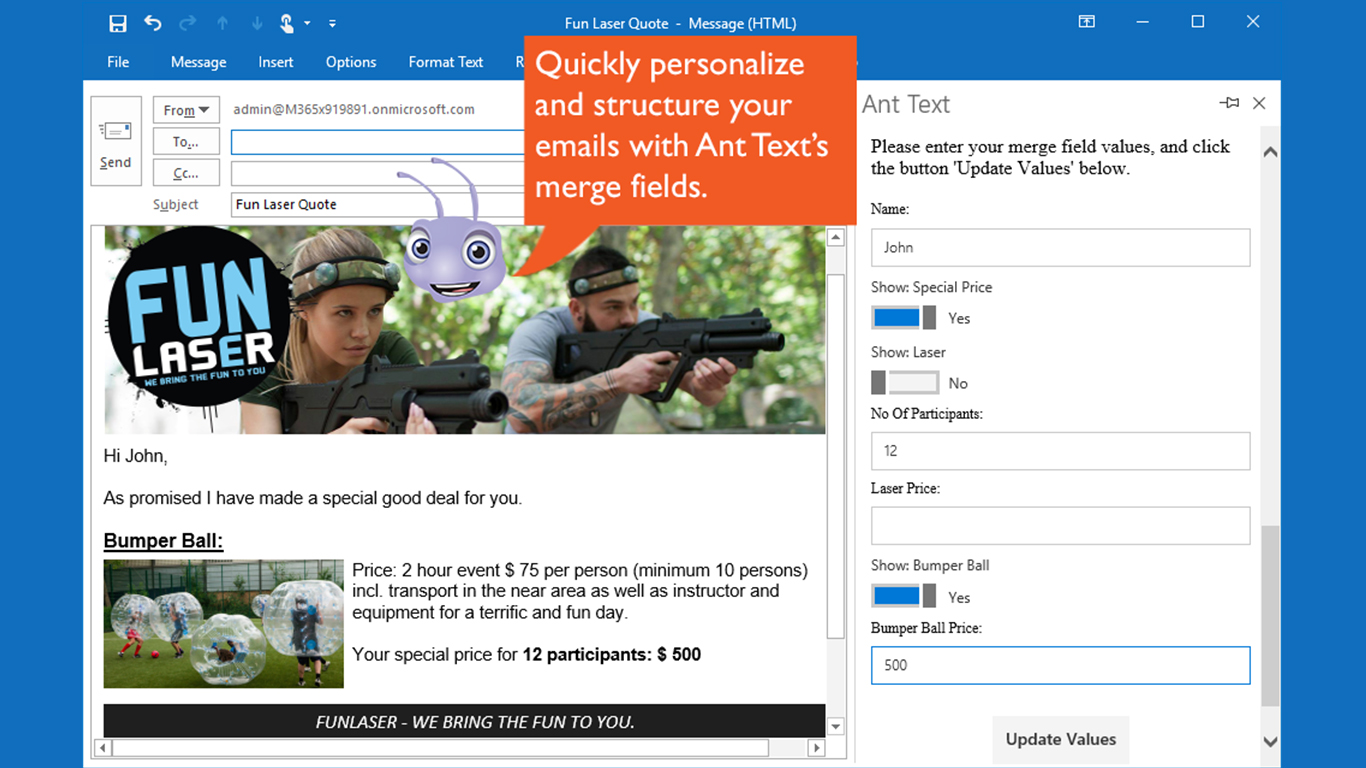
Task: Click the email body vertical scrollbar thumb
Action: click(836, 455)
